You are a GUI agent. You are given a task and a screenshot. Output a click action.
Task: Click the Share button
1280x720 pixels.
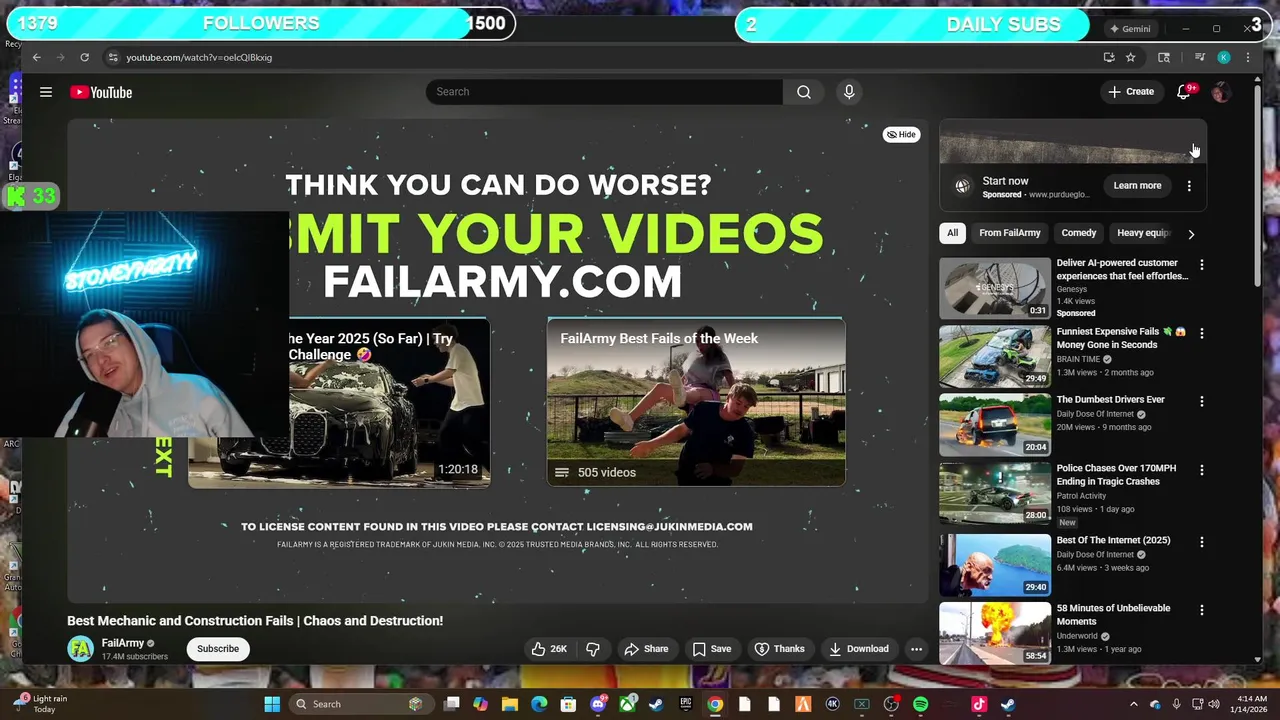(646, 649)
